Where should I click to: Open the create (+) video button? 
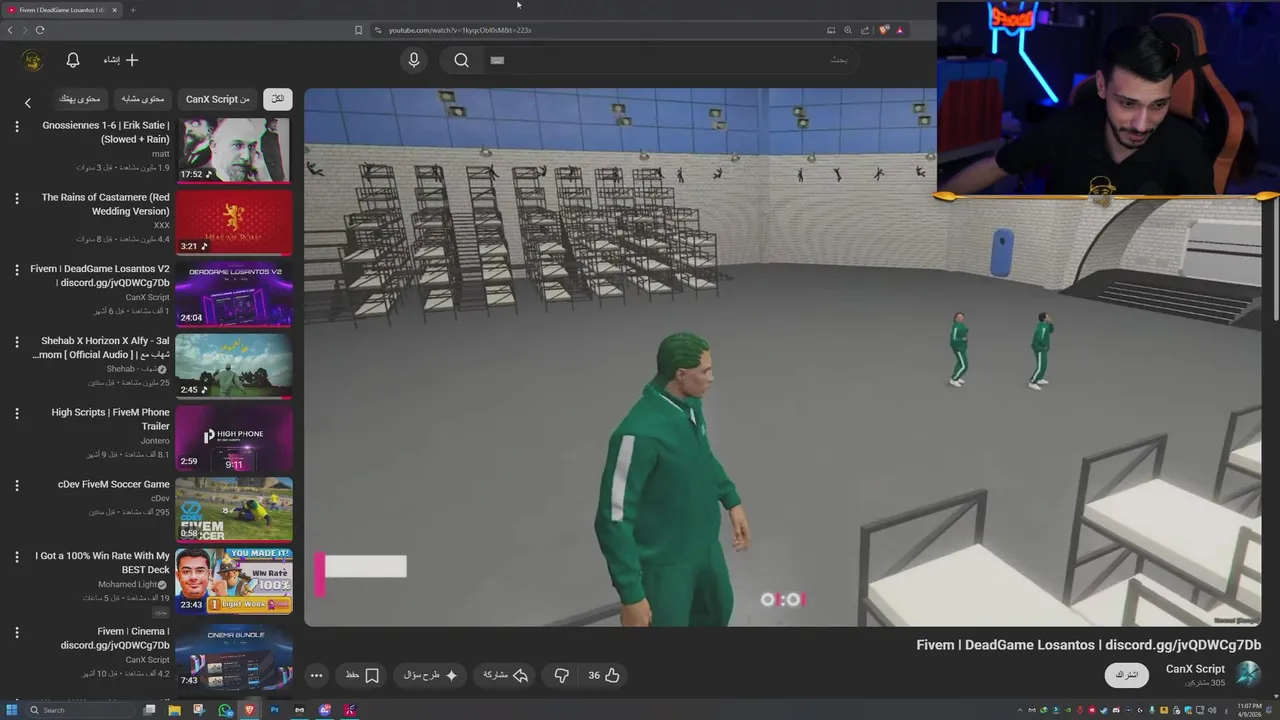point(121,60)
